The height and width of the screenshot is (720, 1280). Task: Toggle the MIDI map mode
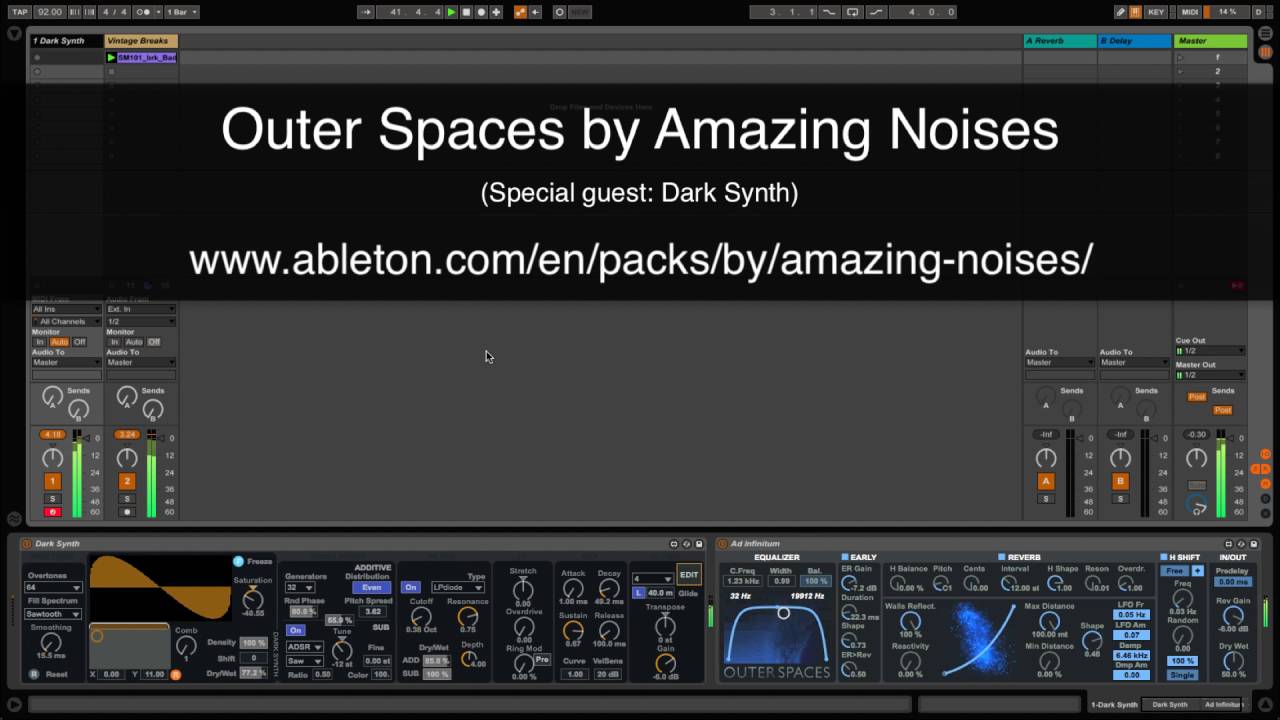(1190, 12)
